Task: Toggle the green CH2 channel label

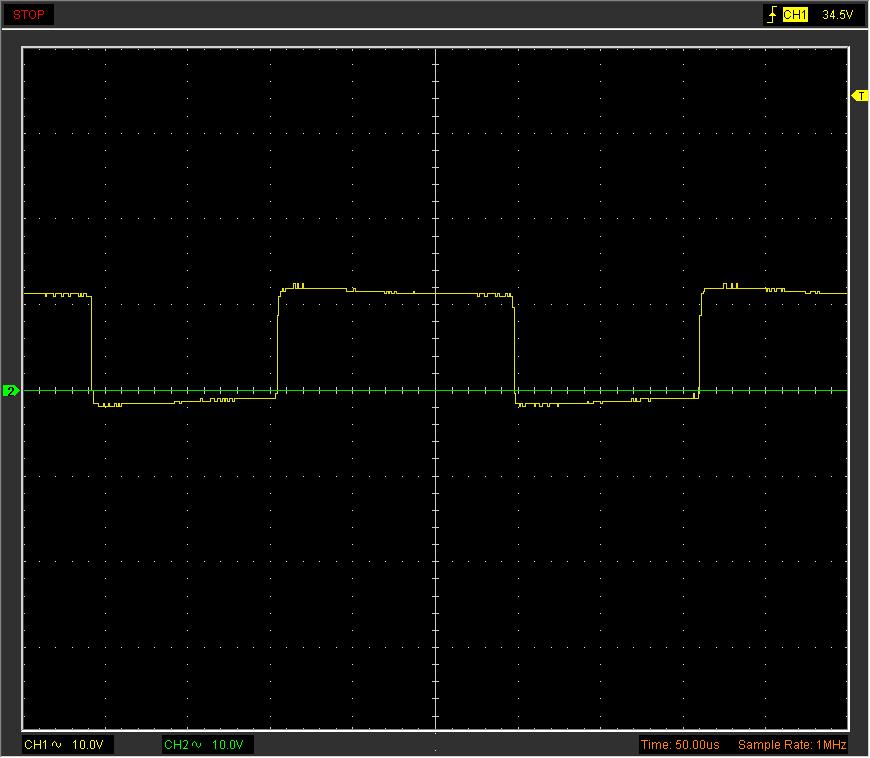Action: [x=176, y=745]
